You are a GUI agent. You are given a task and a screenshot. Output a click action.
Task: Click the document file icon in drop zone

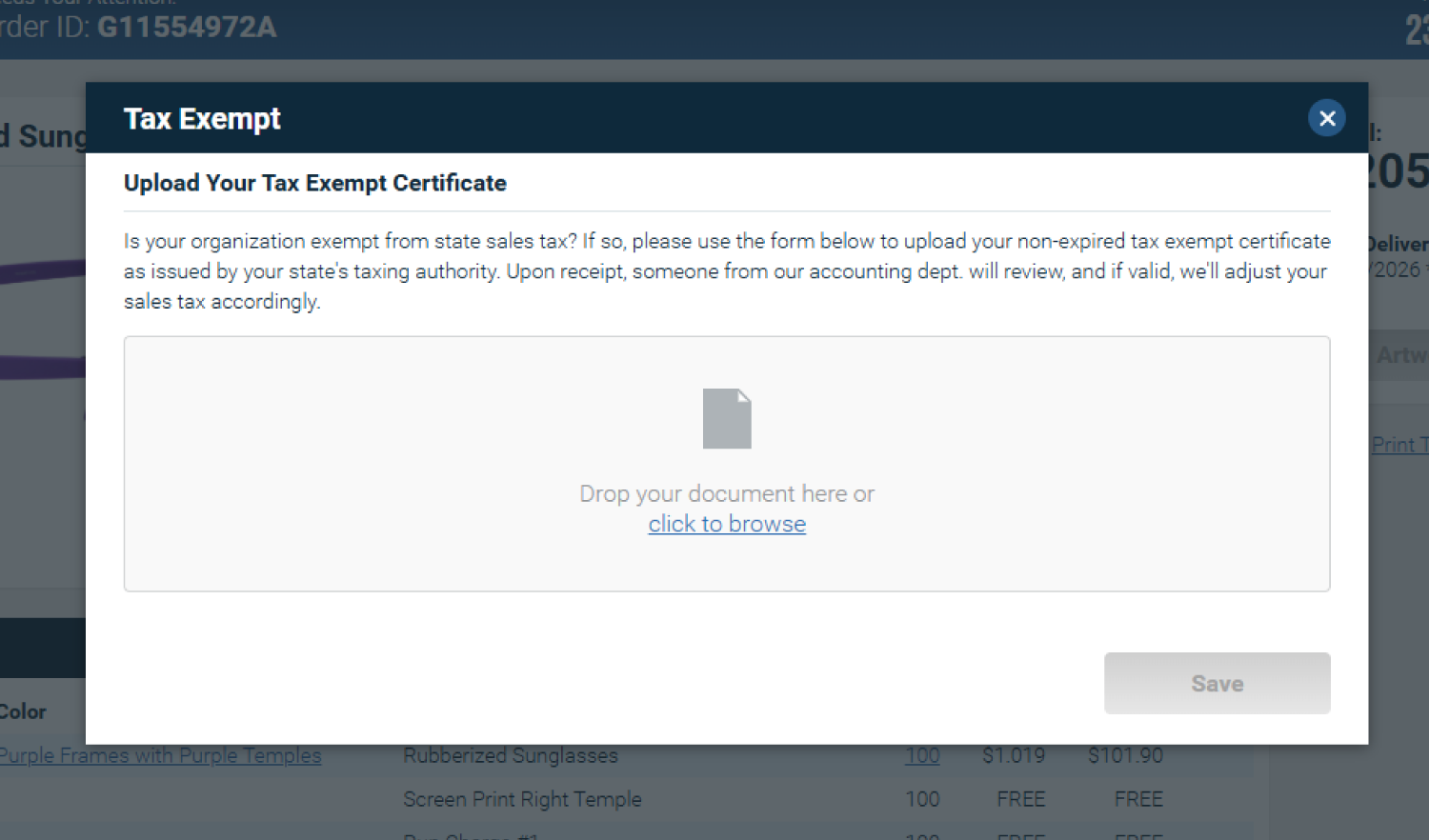[727, 418]
